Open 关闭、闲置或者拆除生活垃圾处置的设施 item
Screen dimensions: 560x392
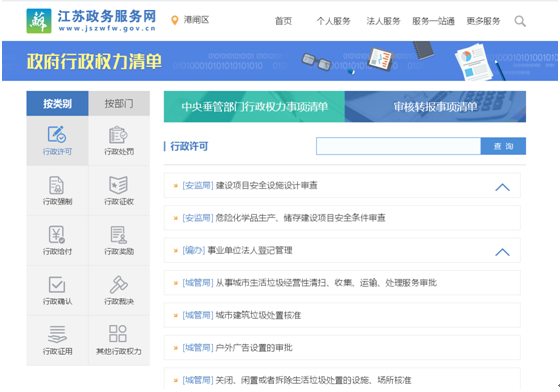[313, 380]
